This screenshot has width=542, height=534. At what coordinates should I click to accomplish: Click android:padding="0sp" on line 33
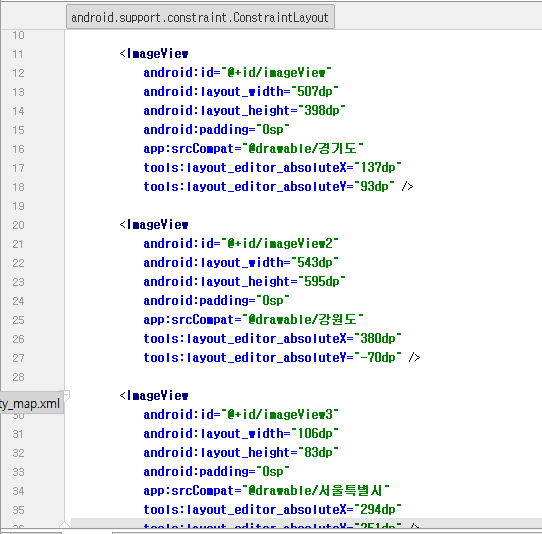point(216,471)
